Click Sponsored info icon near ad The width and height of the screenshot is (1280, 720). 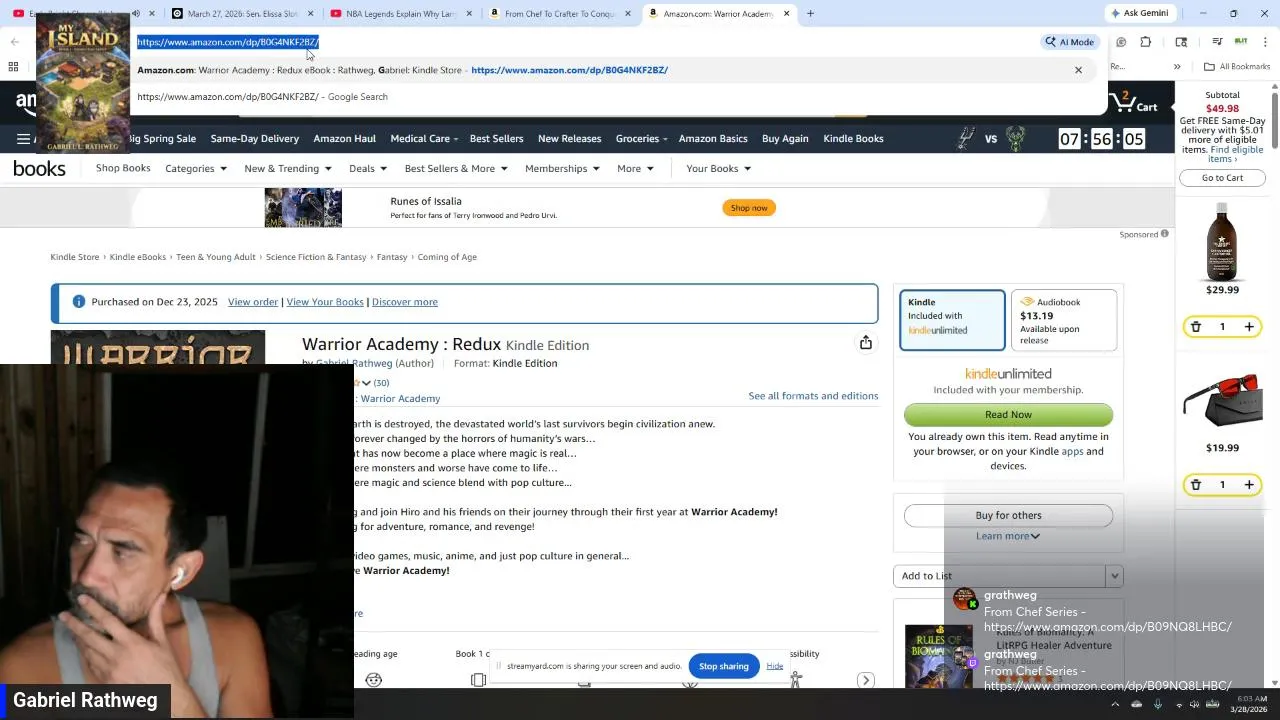[1165, 234]
